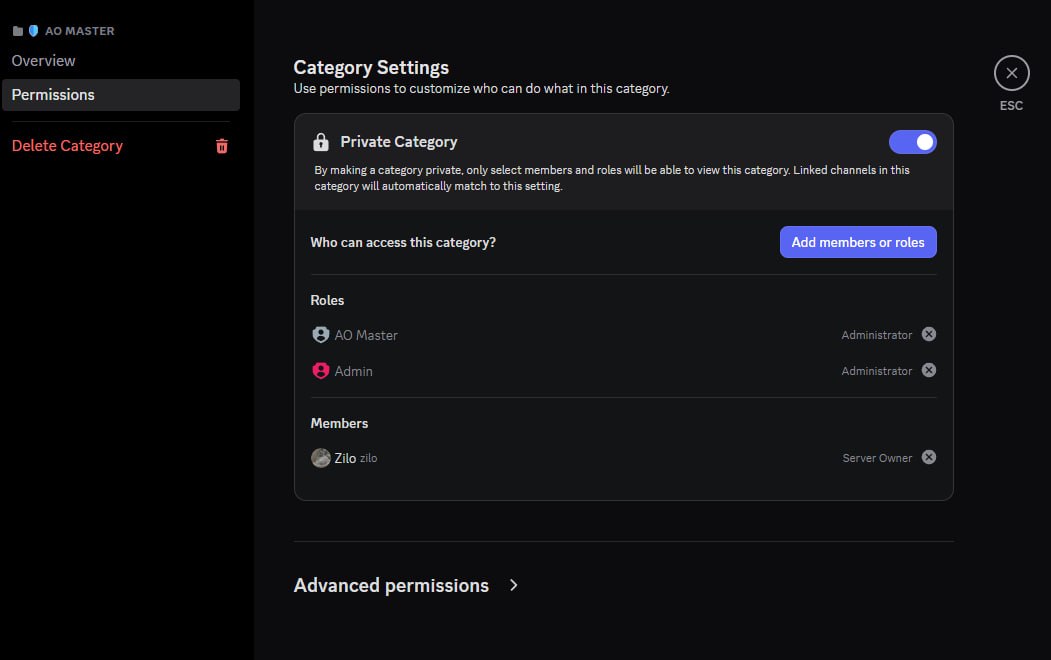Click Zilo's avatar picture
1051x660 pixels.
[x=320, y=458]
